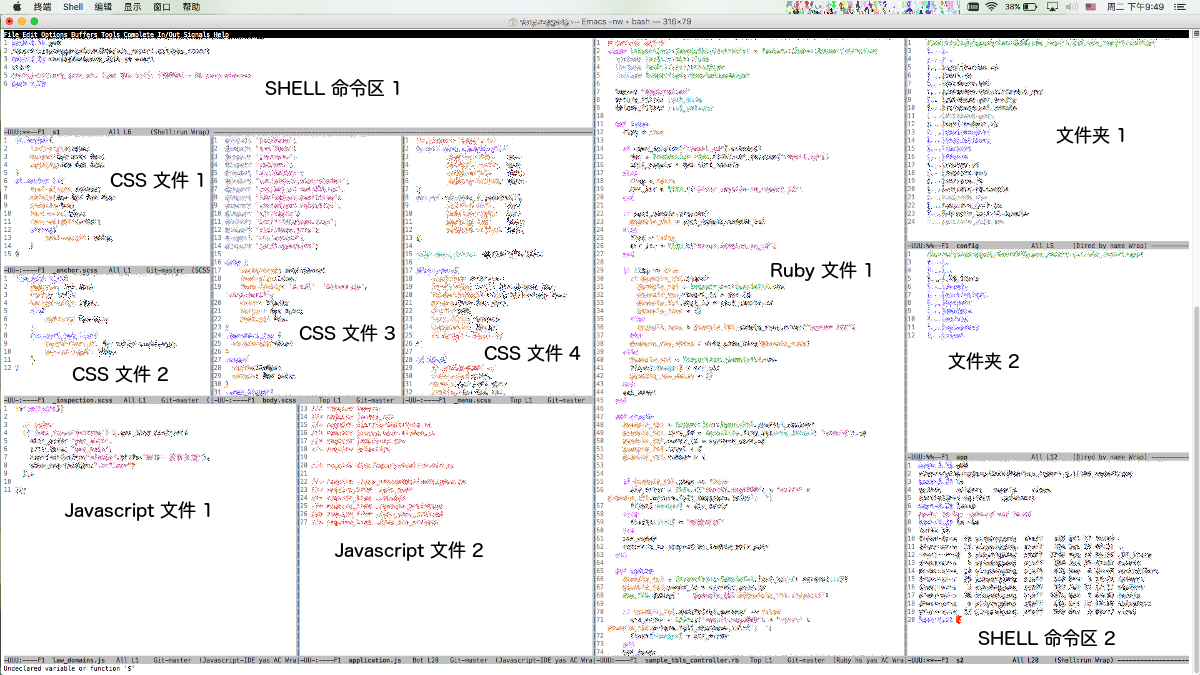The height and width of the screenshot is (675, 1200).
Task: Open Emacs File menu
Action: (11, 34)
